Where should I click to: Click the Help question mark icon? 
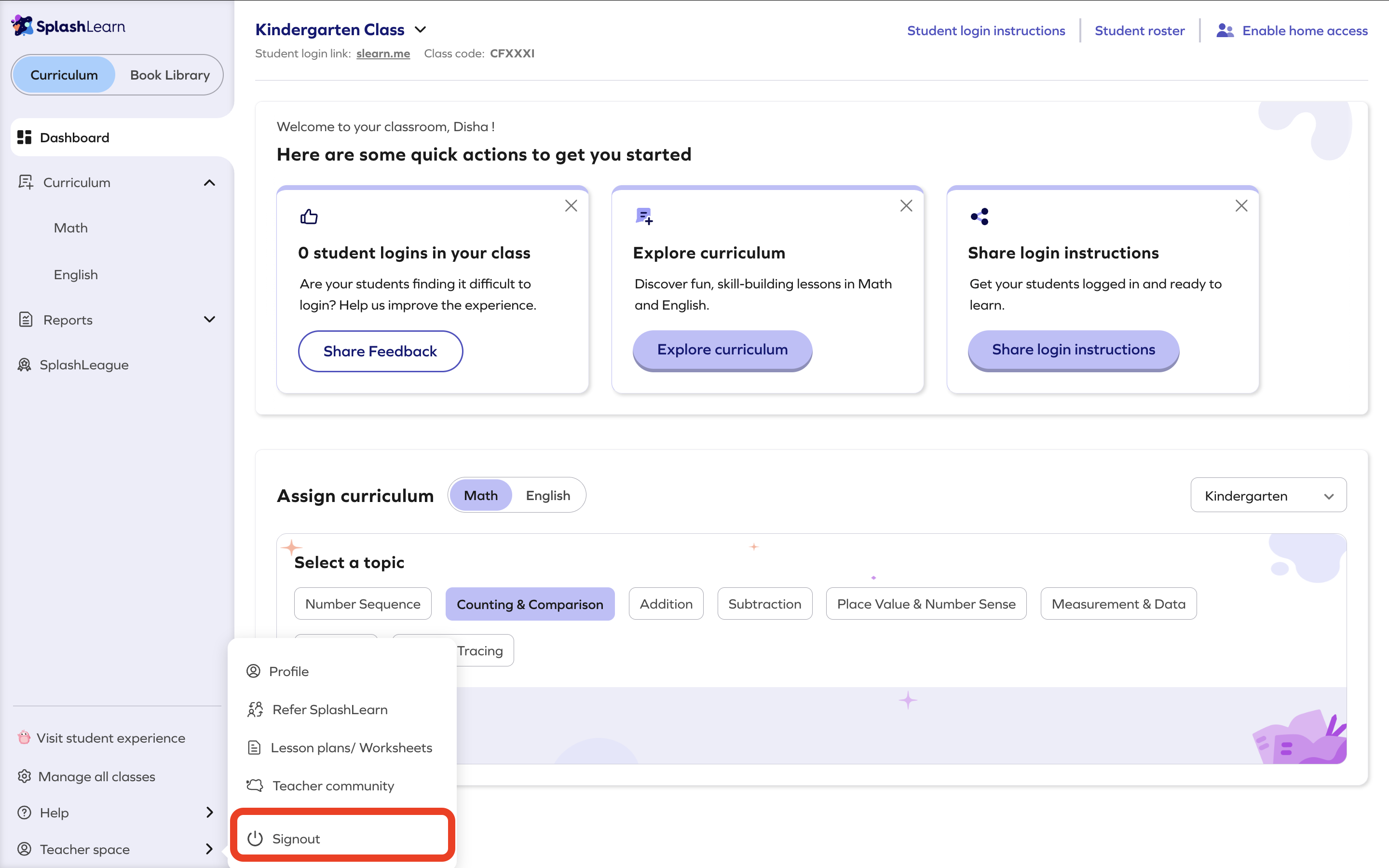click(24, 813)
